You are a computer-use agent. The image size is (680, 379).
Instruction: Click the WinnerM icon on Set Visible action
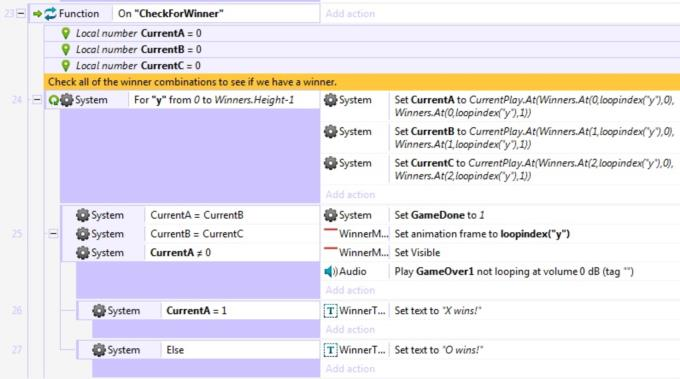point(330,249)
